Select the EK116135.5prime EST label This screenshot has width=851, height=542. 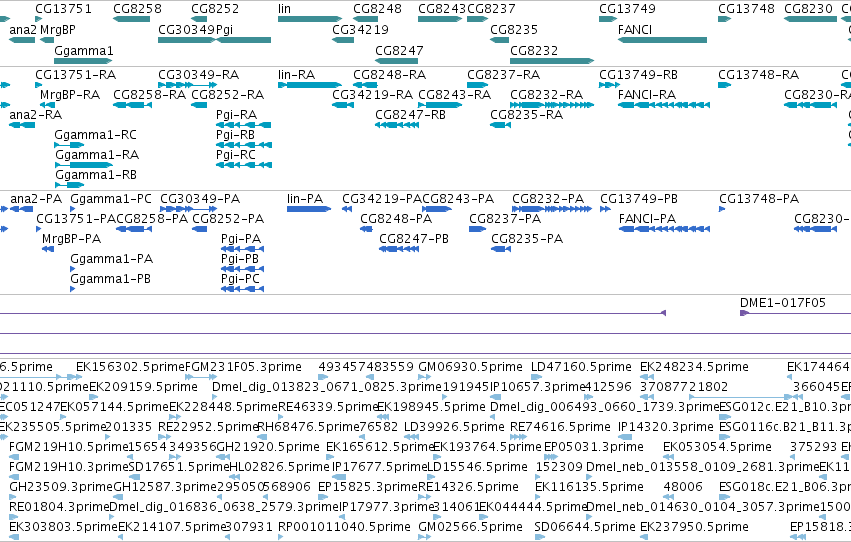pyautogui.click(x=589, y=487)
